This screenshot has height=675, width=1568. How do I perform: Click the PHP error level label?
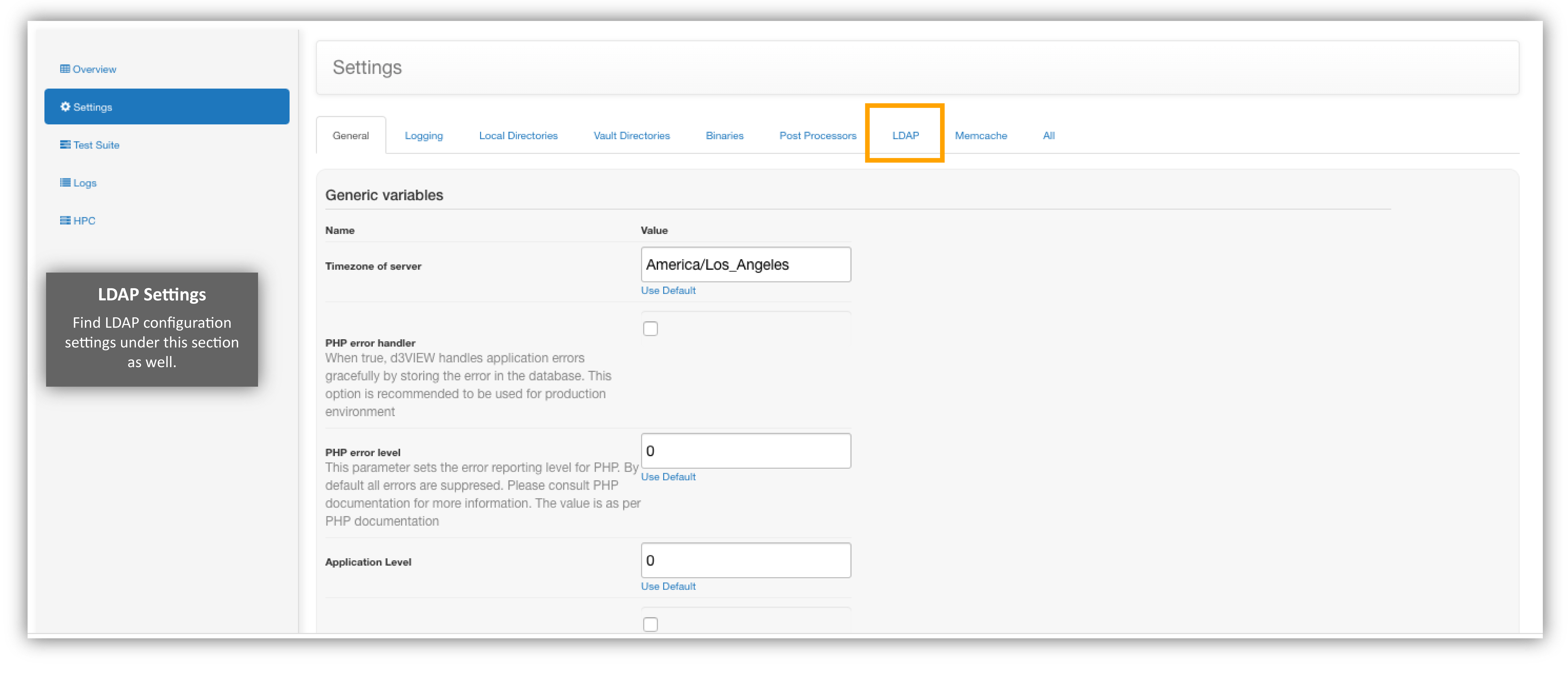point(363,453)
